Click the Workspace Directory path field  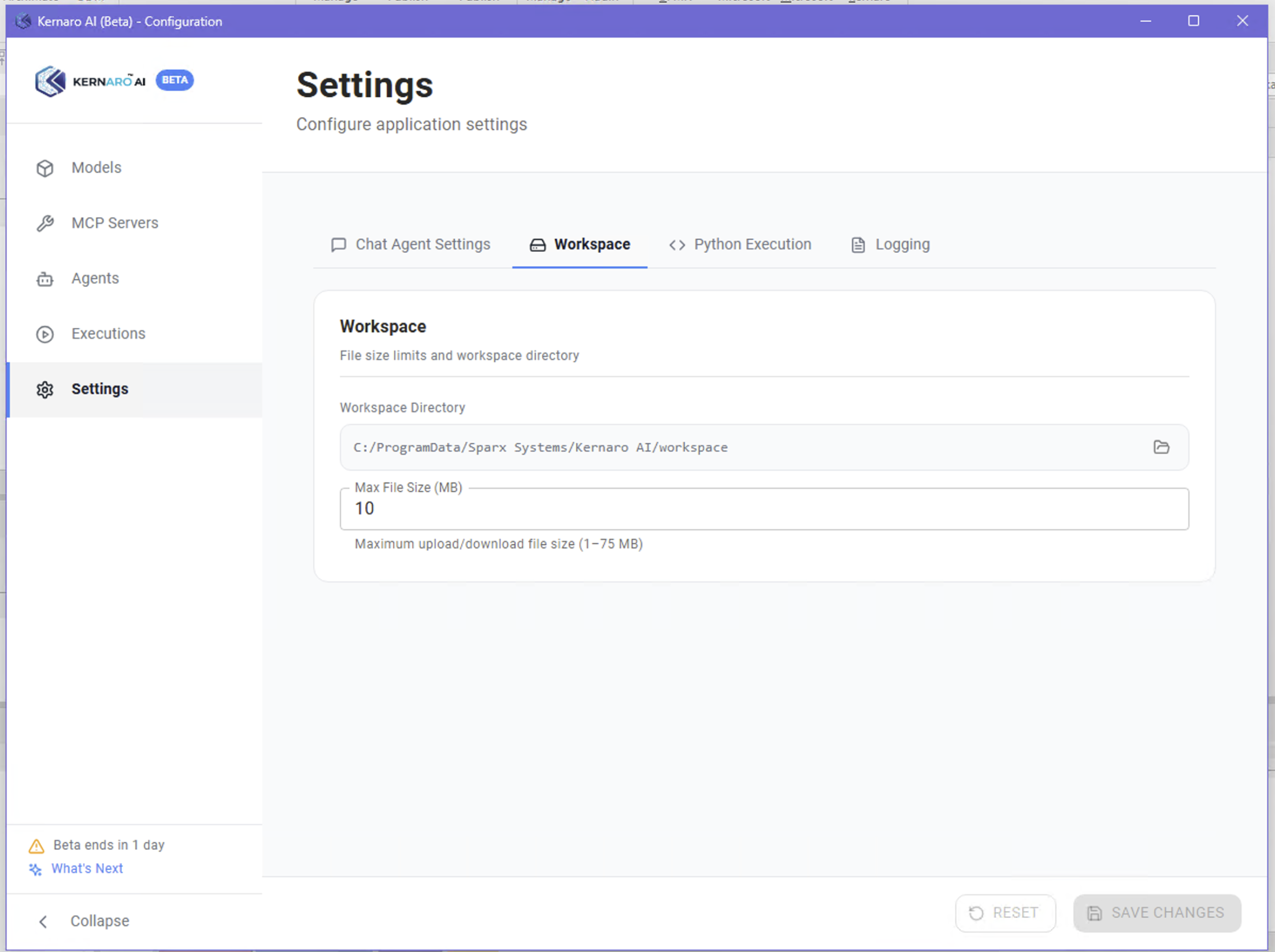(x=764, y=447)
